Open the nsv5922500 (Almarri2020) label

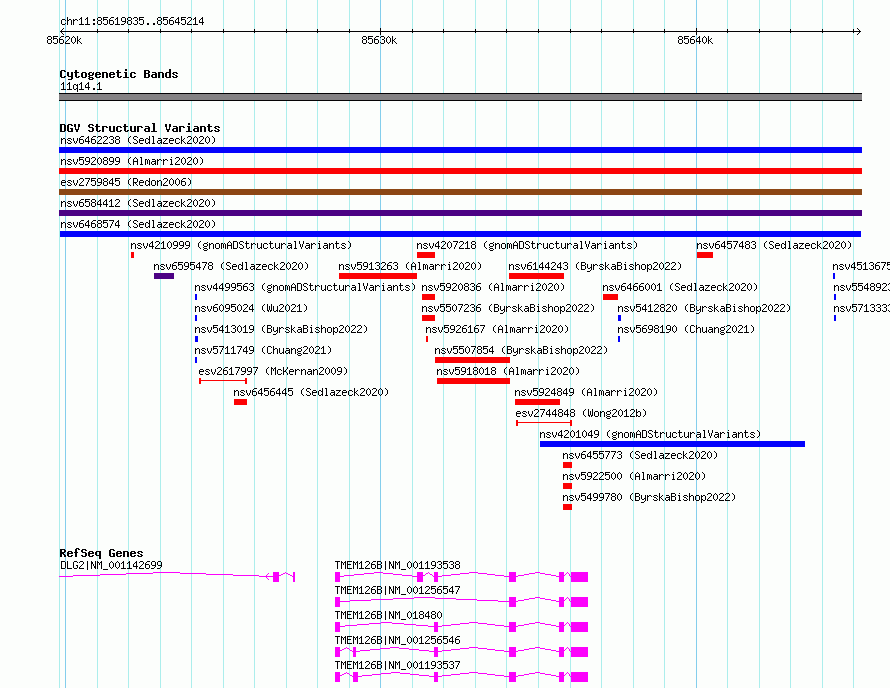tap(634, 476)
